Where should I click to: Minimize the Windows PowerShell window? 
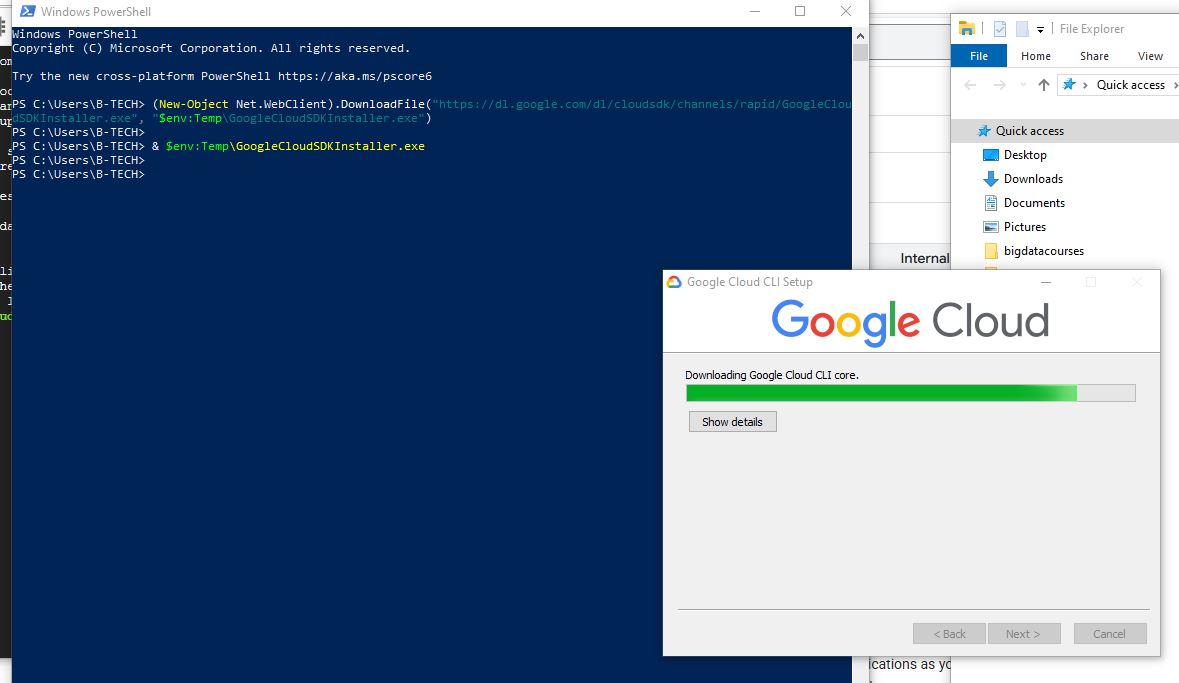(x=755, y=11)
